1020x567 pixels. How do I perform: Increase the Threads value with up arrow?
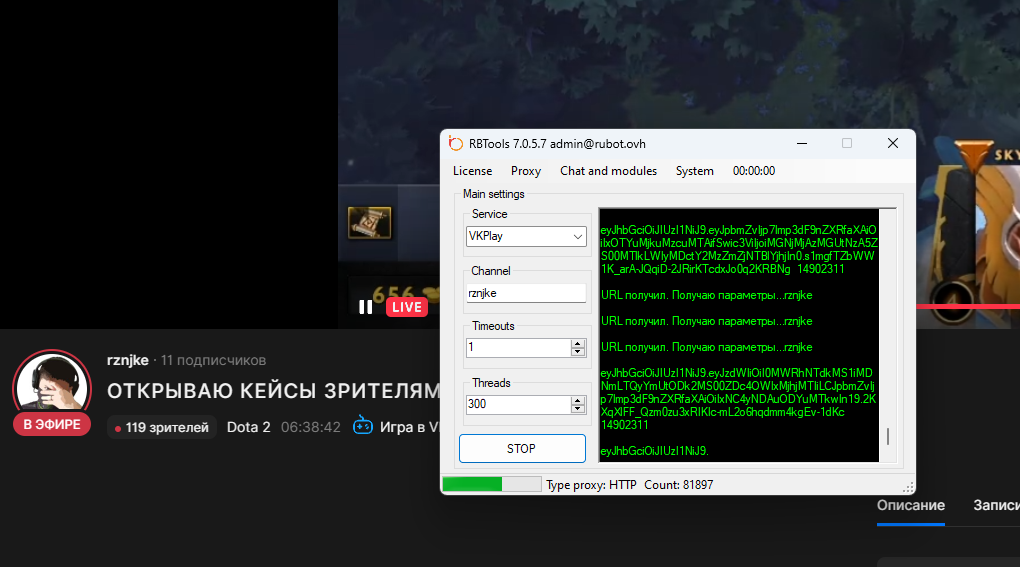(x=578, y=400)
